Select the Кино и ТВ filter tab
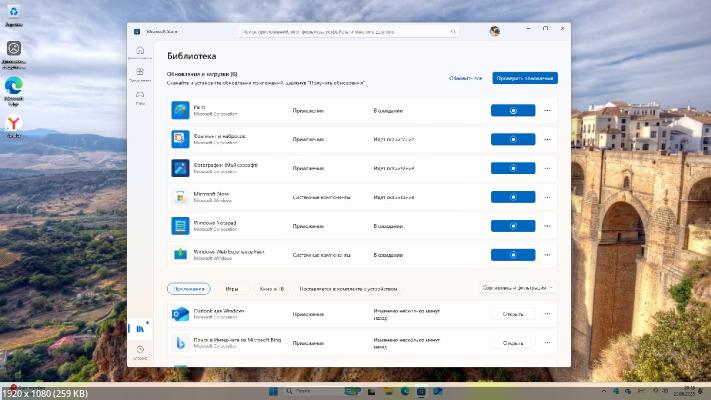 click(272, 288)
